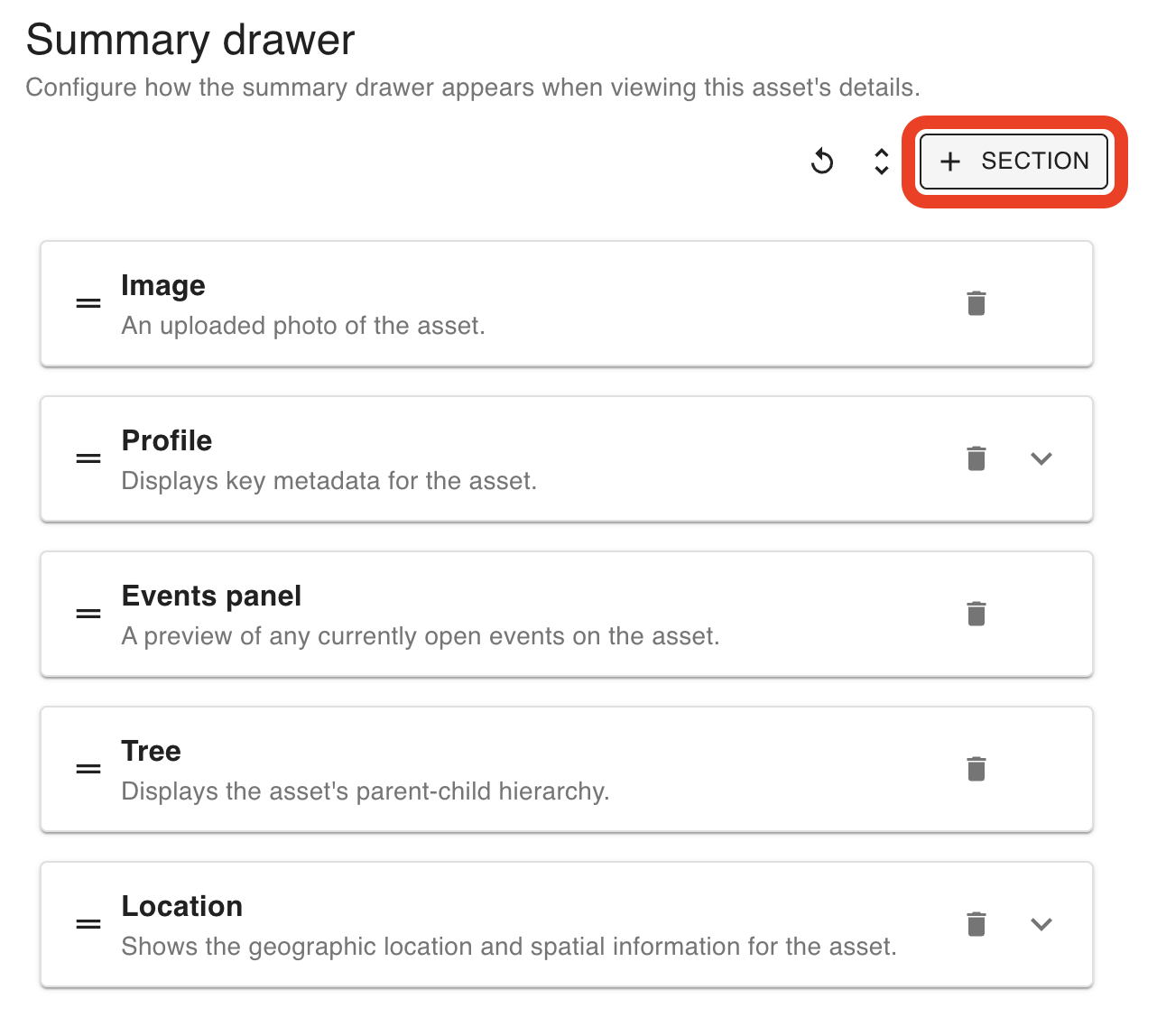Click the expand/collapse all sections icon

[x=882, y=162]
